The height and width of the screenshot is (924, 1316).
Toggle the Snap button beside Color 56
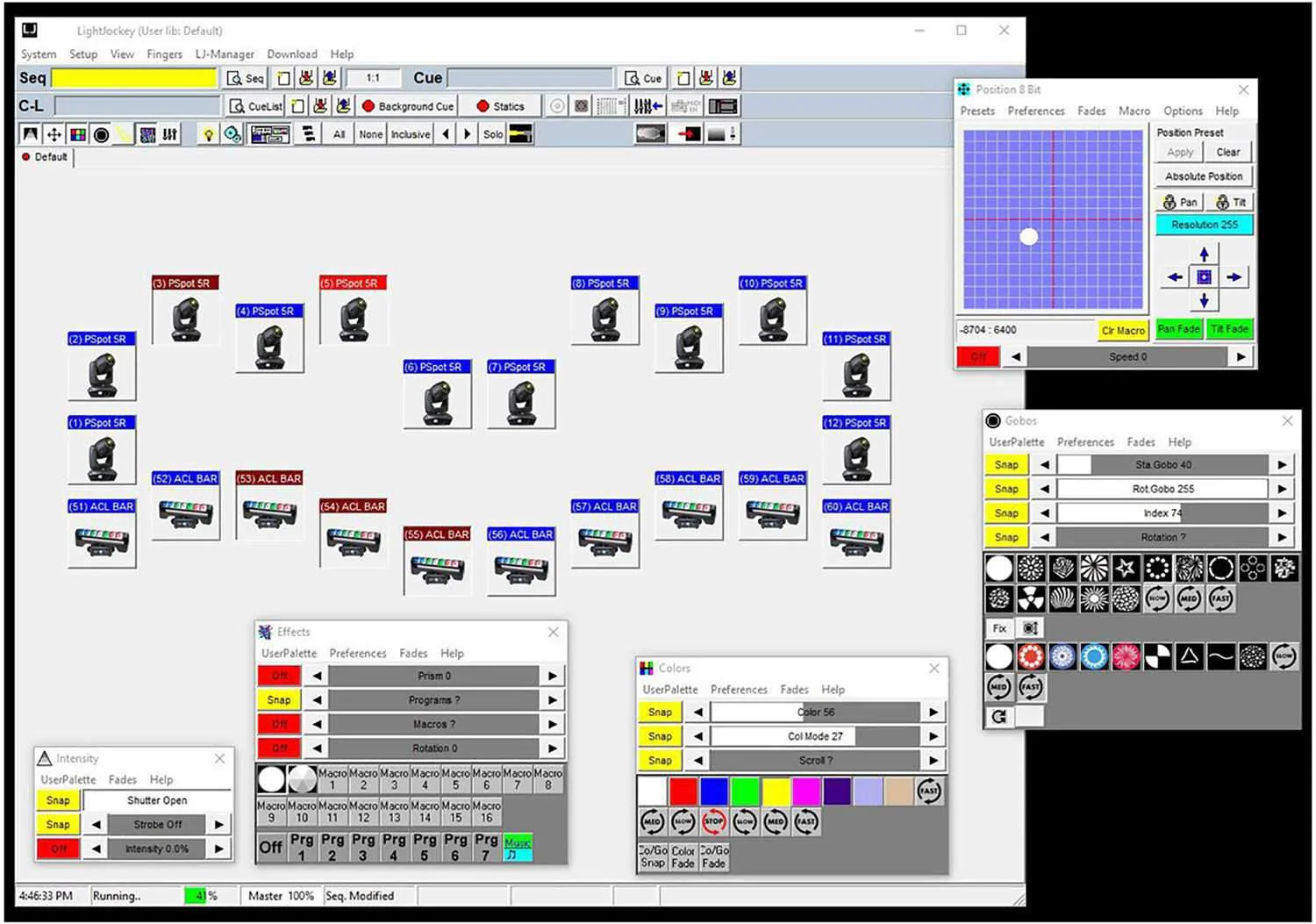(660, 713)
